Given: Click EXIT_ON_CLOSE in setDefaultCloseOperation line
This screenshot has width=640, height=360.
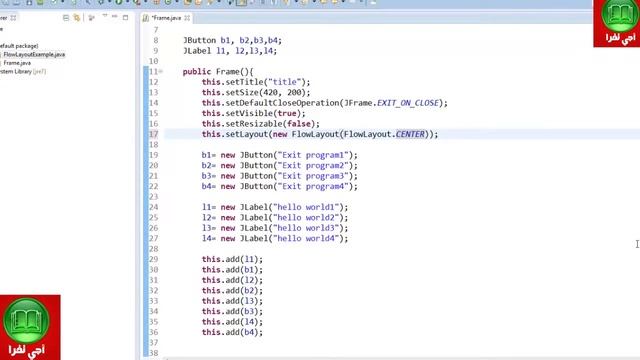Looking at the screenshot, I should tap(408, 103).
